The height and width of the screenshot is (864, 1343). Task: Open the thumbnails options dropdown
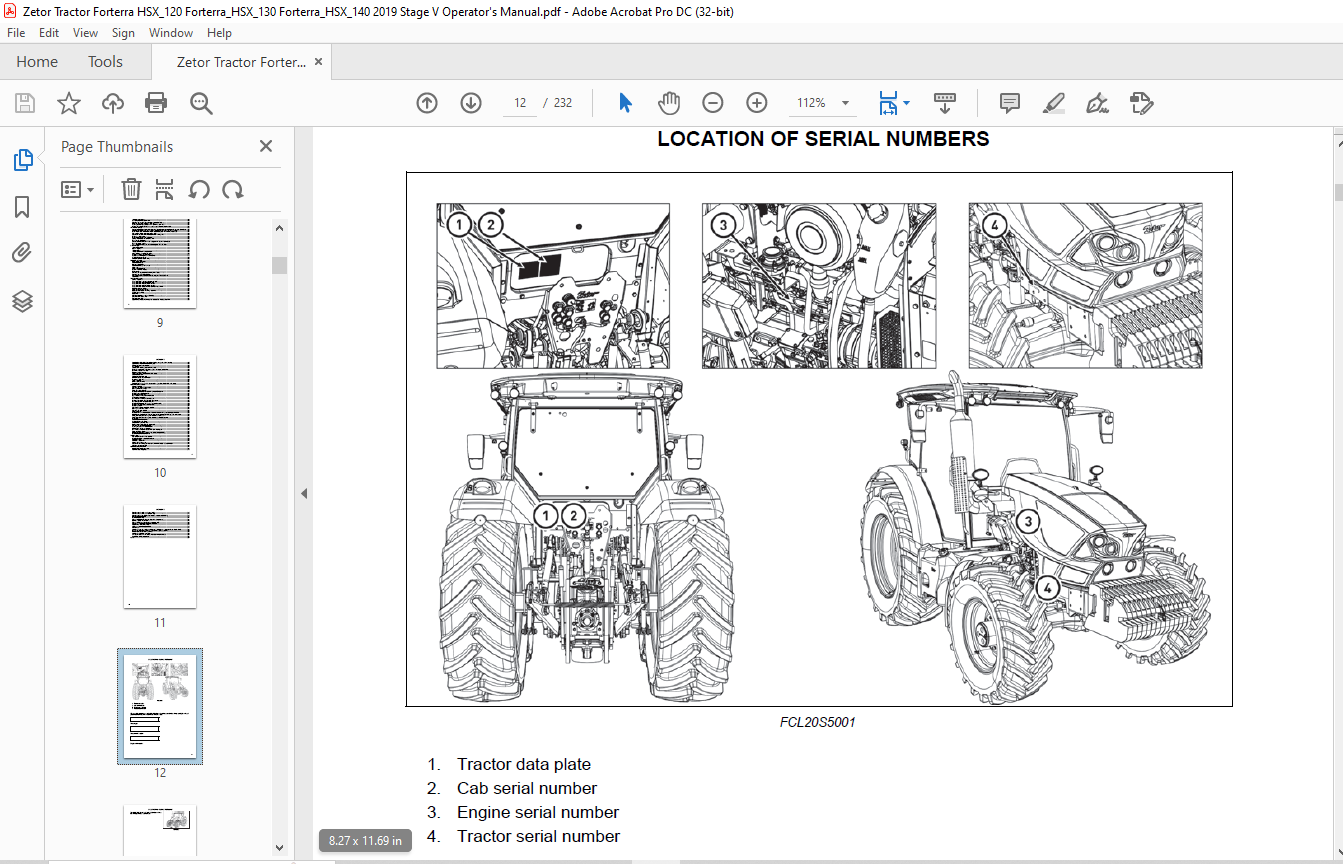(x=78, y=189)
